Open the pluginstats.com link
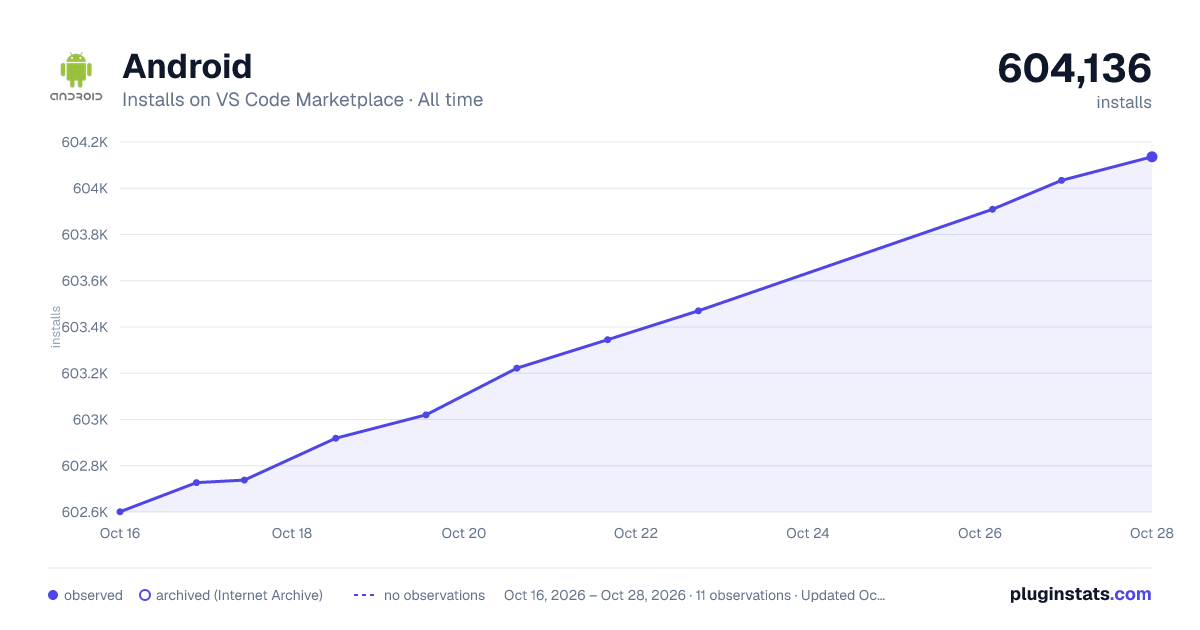Viewport: 1200px width, 630px height. point(1080,594)
